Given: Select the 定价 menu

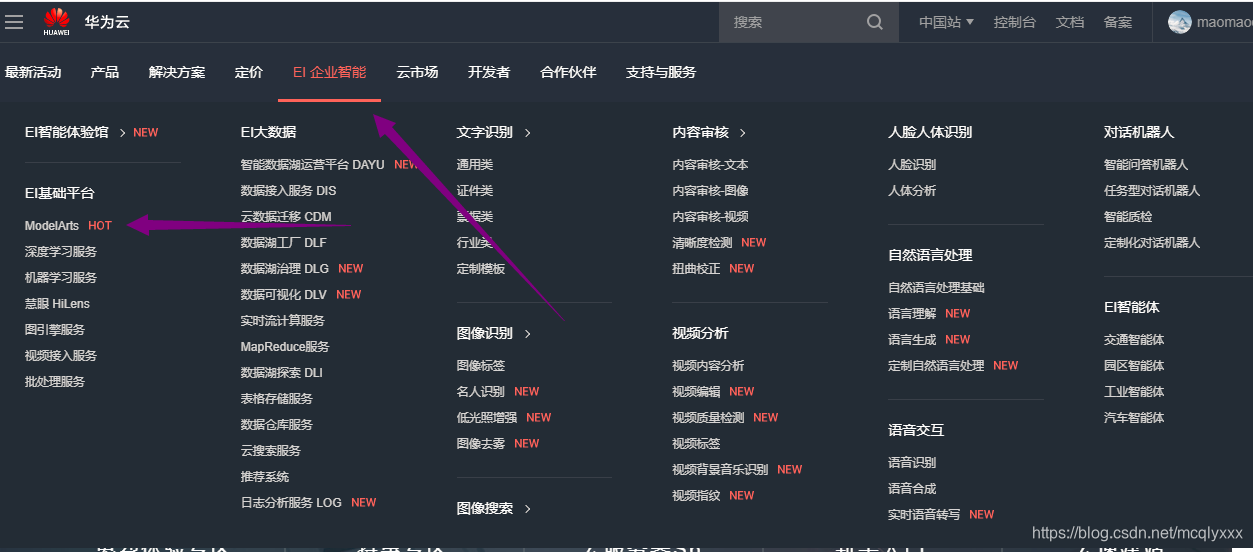Looking at the screenshot, I should [249, 72].
